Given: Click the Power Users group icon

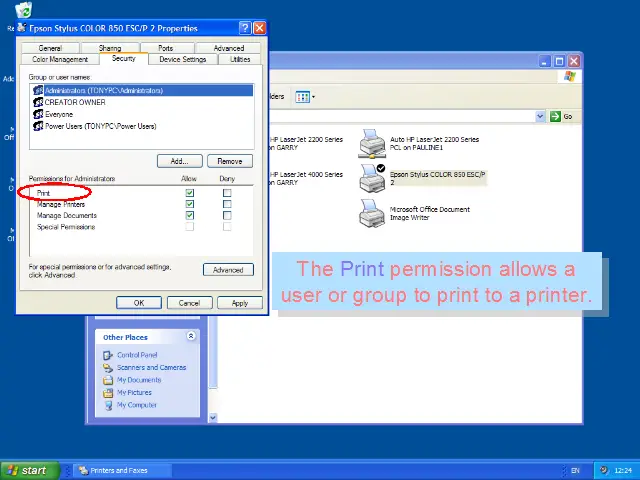Looking at the screenshot, I should point(38,126).
